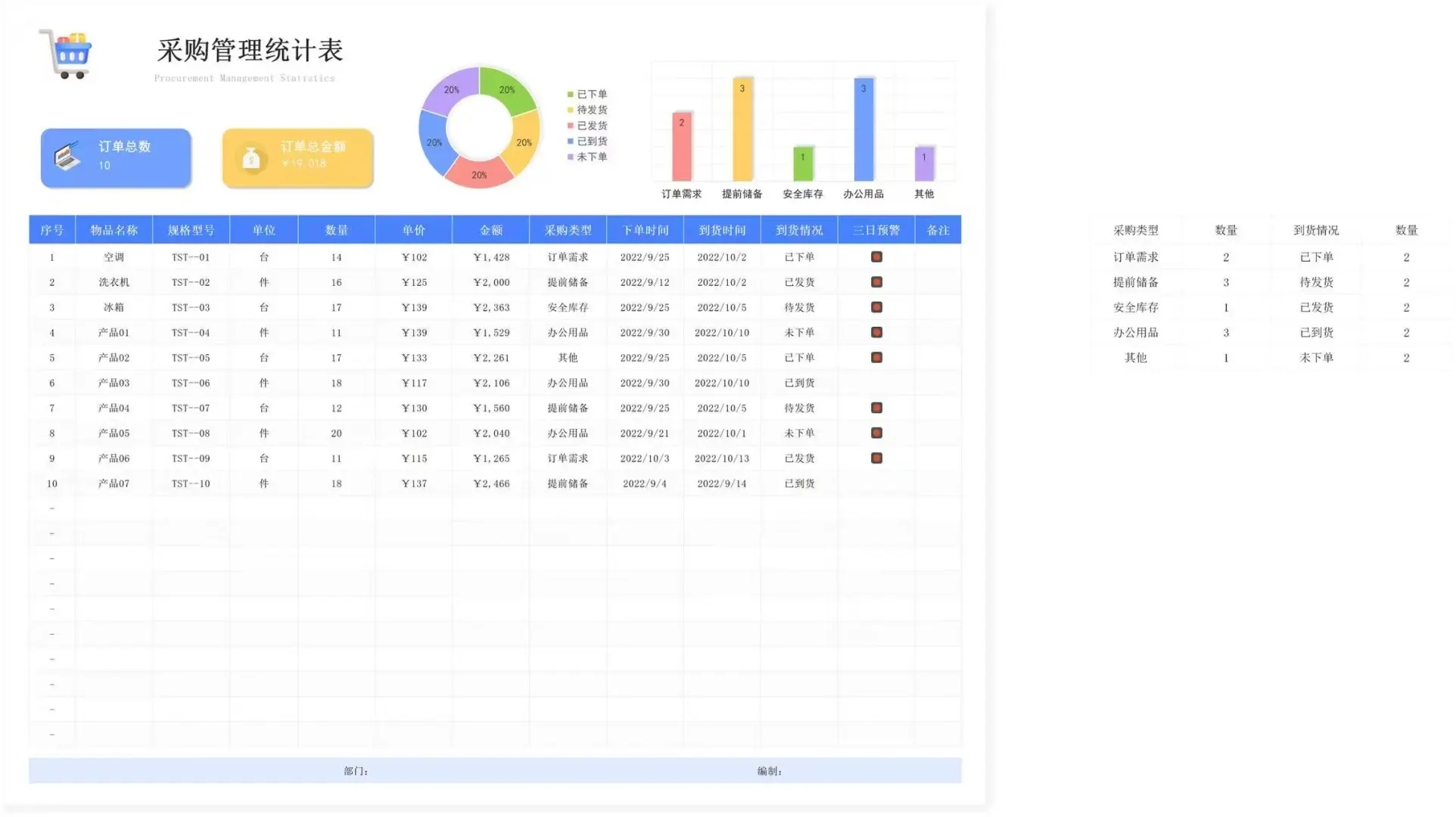Click the red warning marker in 产品02 row

tap(877, 357)
